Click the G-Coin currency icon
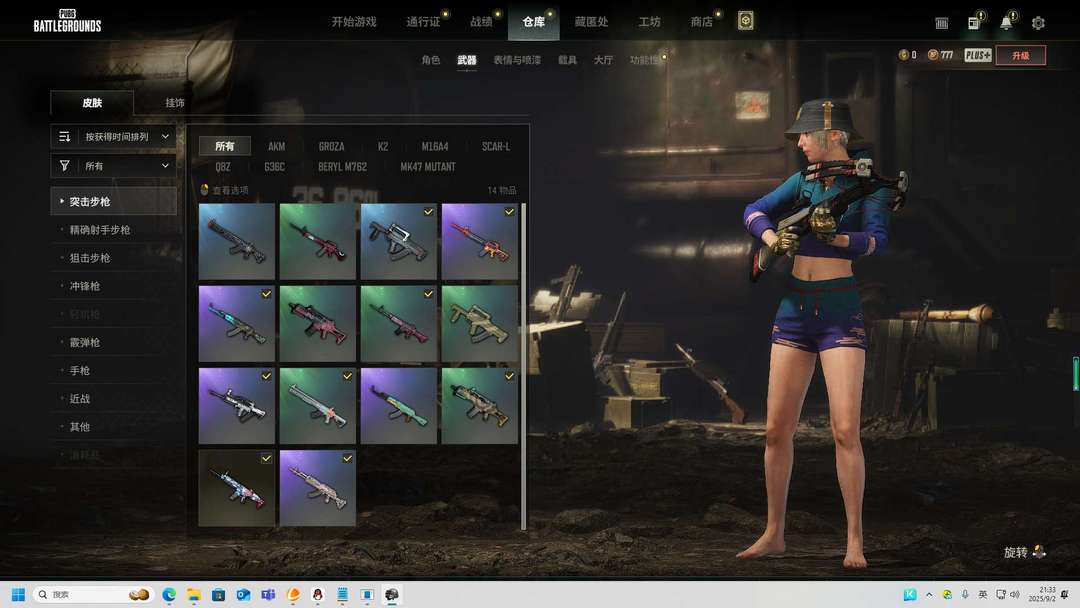Image resolution: width=1080 pixels, height=608 pixels. (x=903, y=55)
